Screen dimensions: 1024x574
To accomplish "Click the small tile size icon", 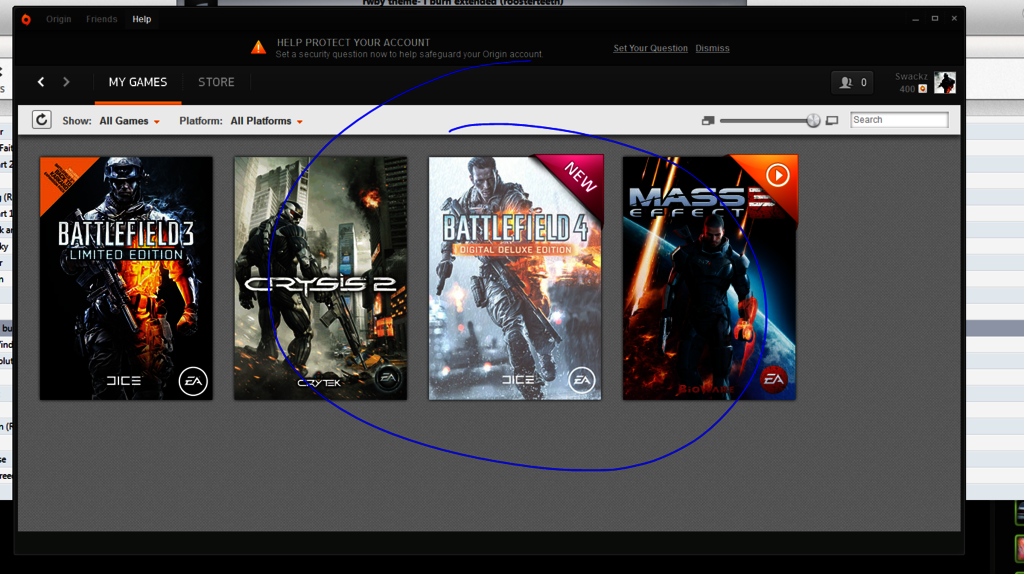I will pyautogui.click(x=708, y=121).
